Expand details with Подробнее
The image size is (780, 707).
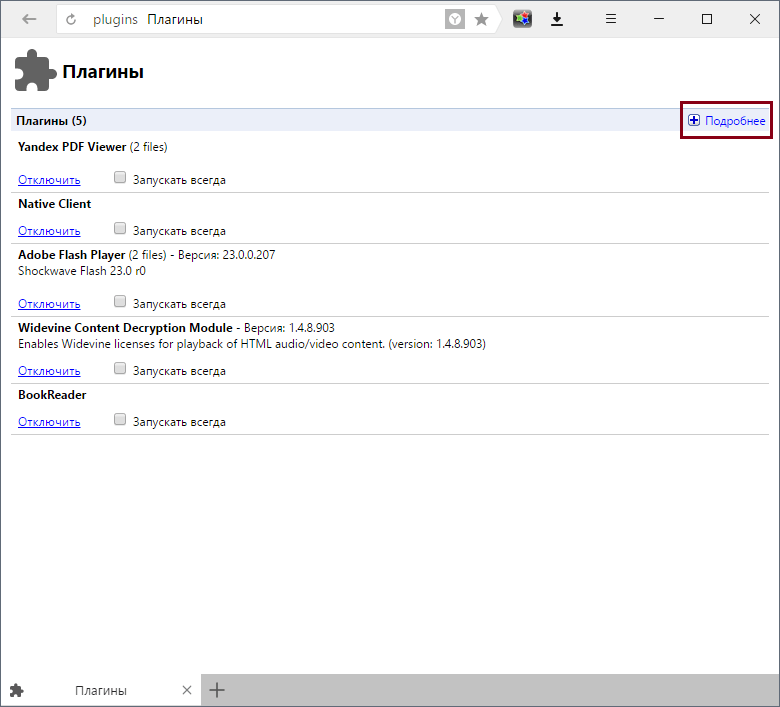727,120
